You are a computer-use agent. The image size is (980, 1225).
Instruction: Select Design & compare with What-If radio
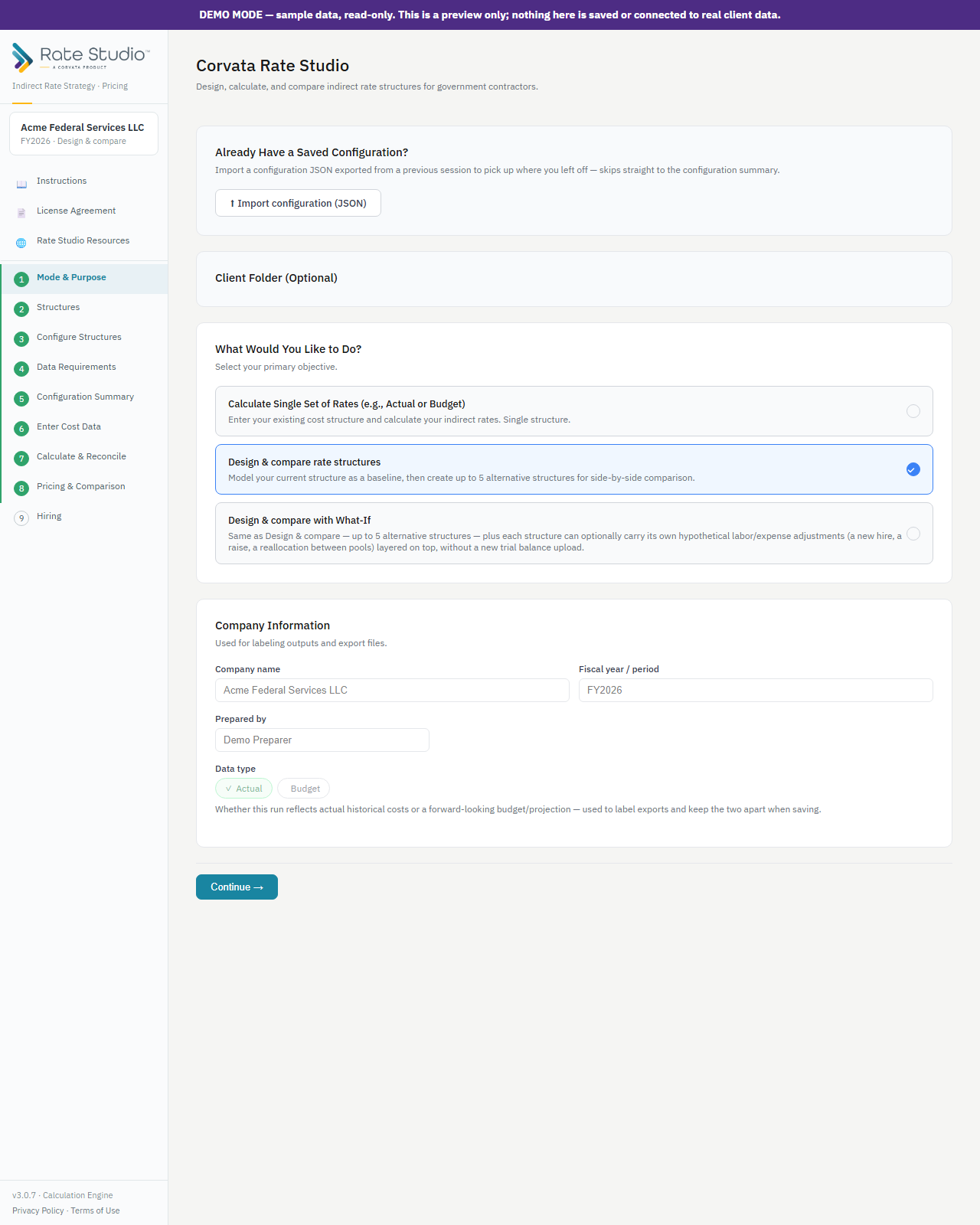coord(913,534)
